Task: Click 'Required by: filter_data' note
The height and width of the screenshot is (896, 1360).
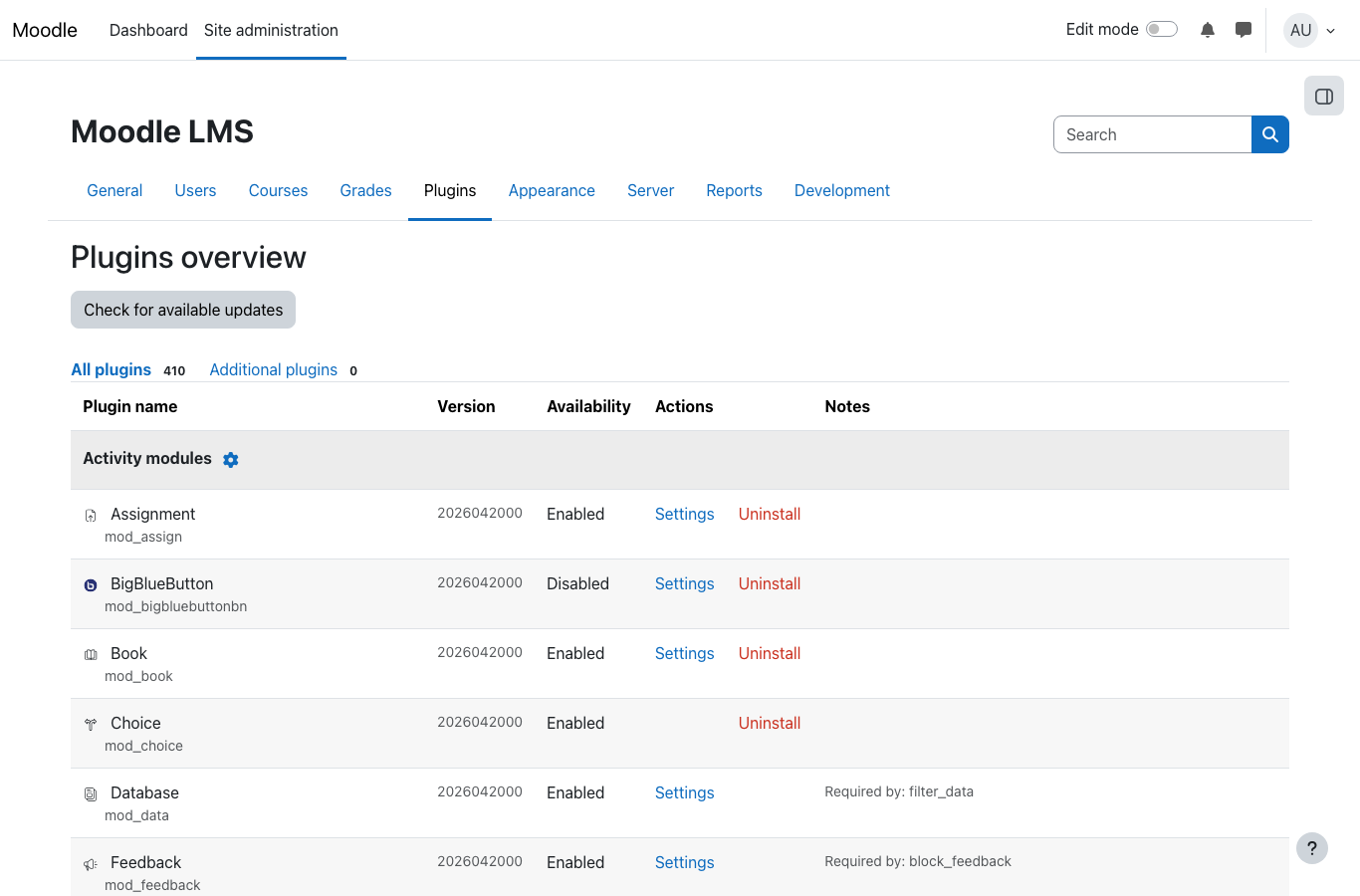Action: pyautogui.click(x=899, y=791)
